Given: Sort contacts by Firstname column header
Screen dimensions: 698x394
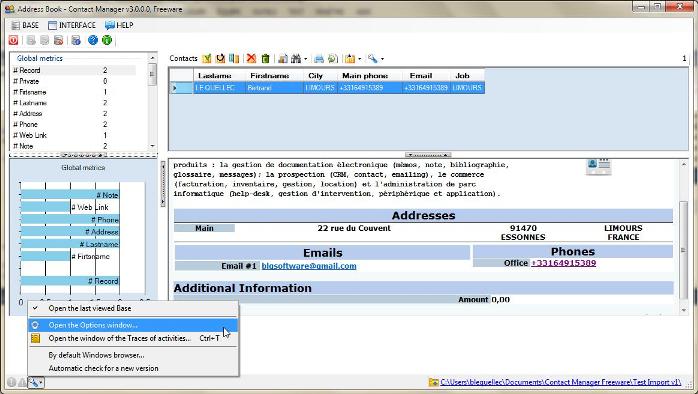Looking at the screenshot, I should pos(274,76).
